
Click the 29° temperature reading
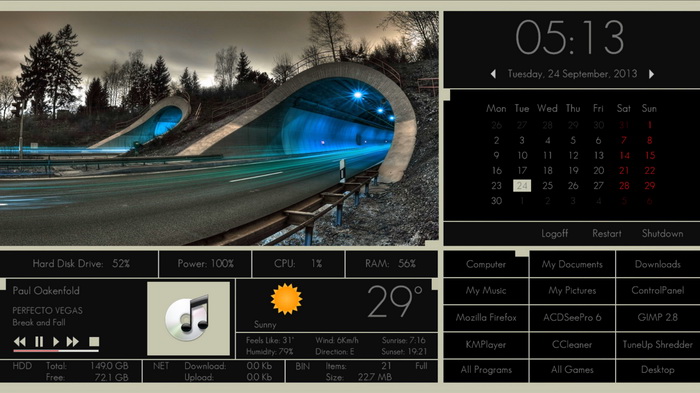coord(394,302)
